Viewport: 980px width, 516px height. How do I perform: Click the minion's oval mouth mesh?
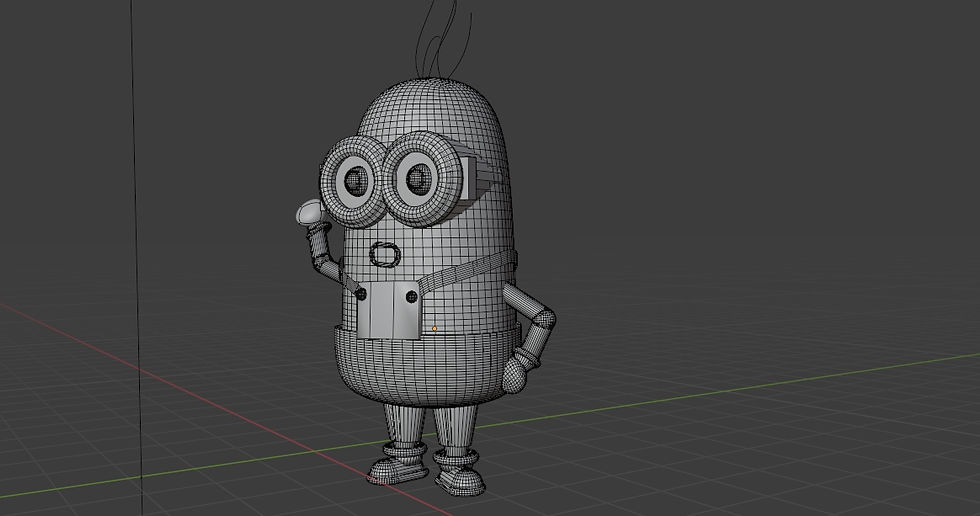point(385,254)
